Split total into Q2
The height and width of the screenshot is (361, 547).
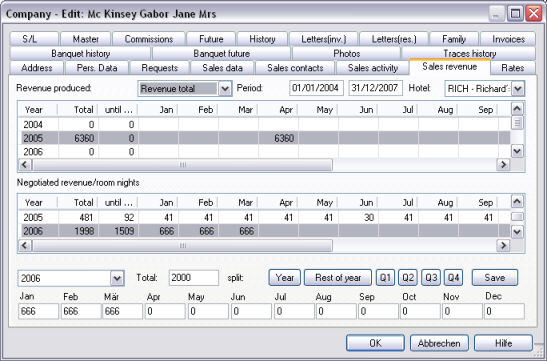(x=408, y=278)
